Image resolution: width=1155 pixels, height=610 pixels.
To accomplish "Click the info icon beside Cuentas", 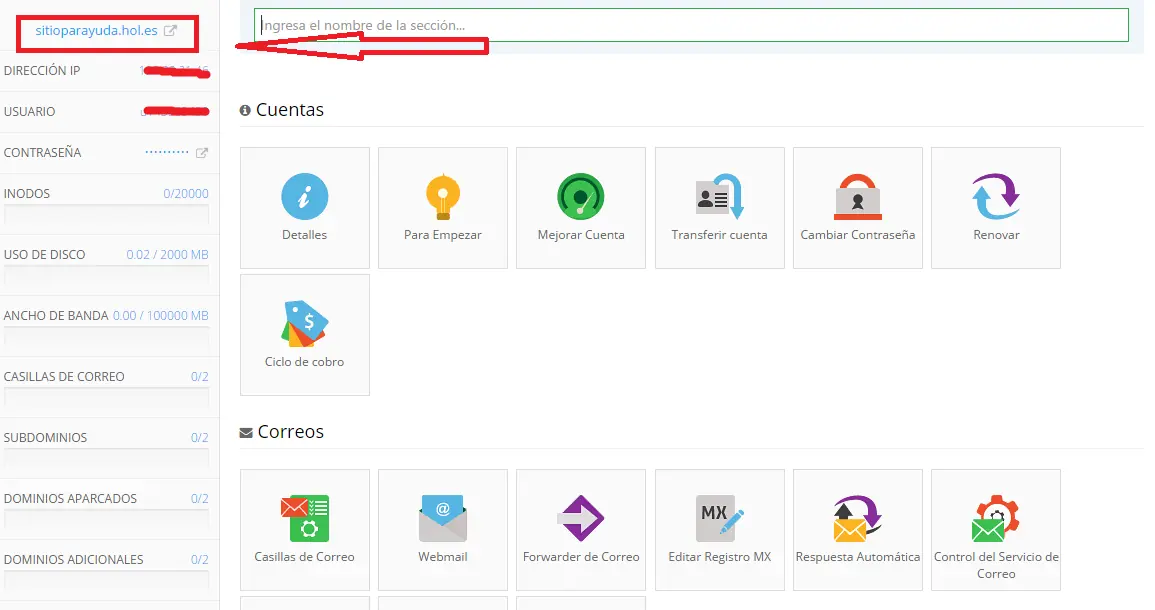I will (245, 111).
